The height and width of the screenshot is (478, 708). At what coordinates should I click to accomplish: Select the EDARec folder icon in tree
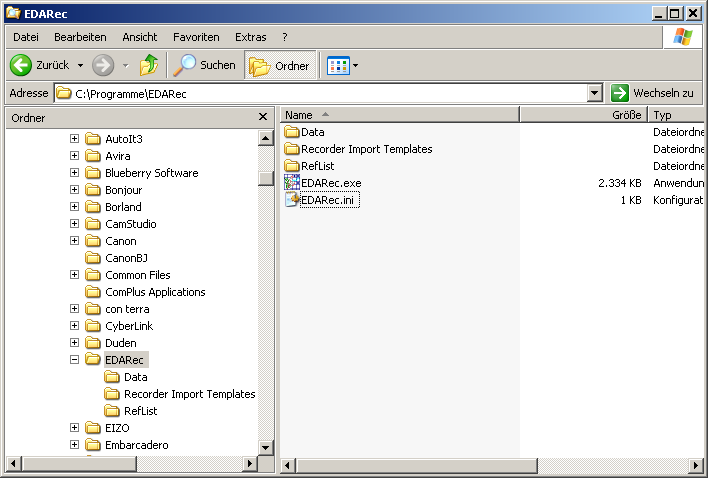pyautogui.click(x=93, y=360)
